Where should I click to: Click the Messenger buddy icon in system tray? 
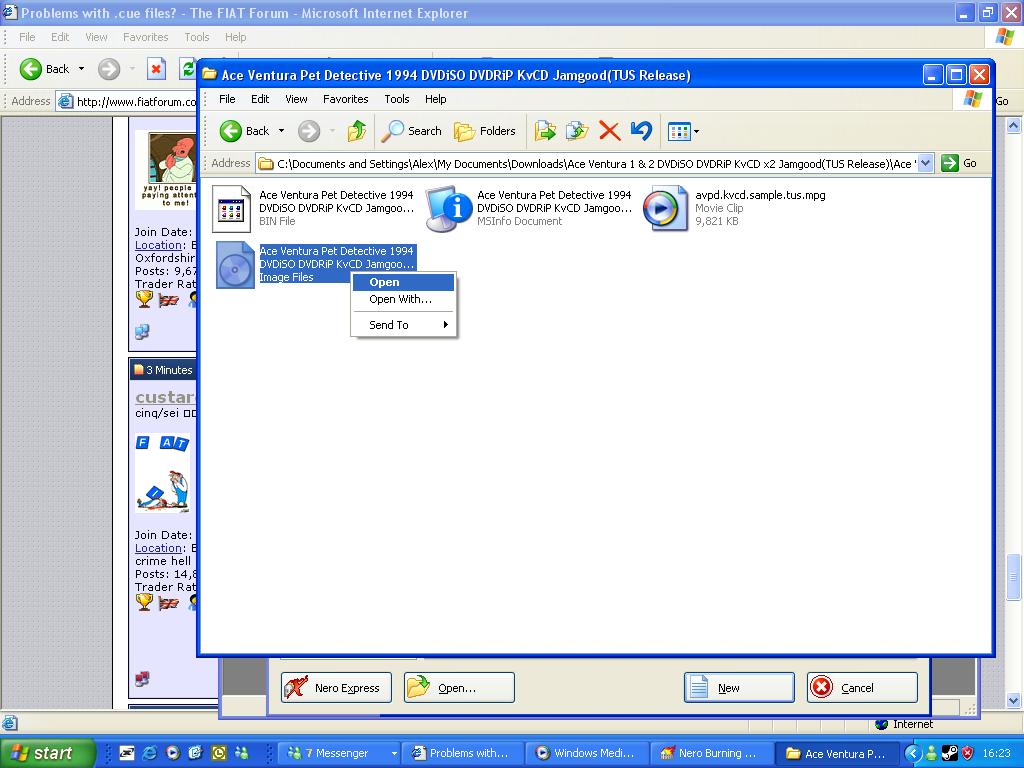coord(931,754)
